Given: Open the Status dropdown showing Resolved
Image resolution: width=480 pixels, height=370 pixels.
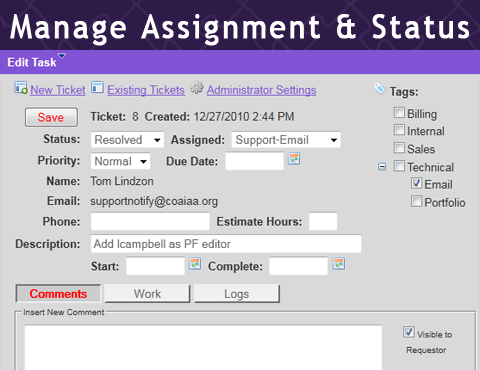Looking at the screenshot, I should pos(127,140).
